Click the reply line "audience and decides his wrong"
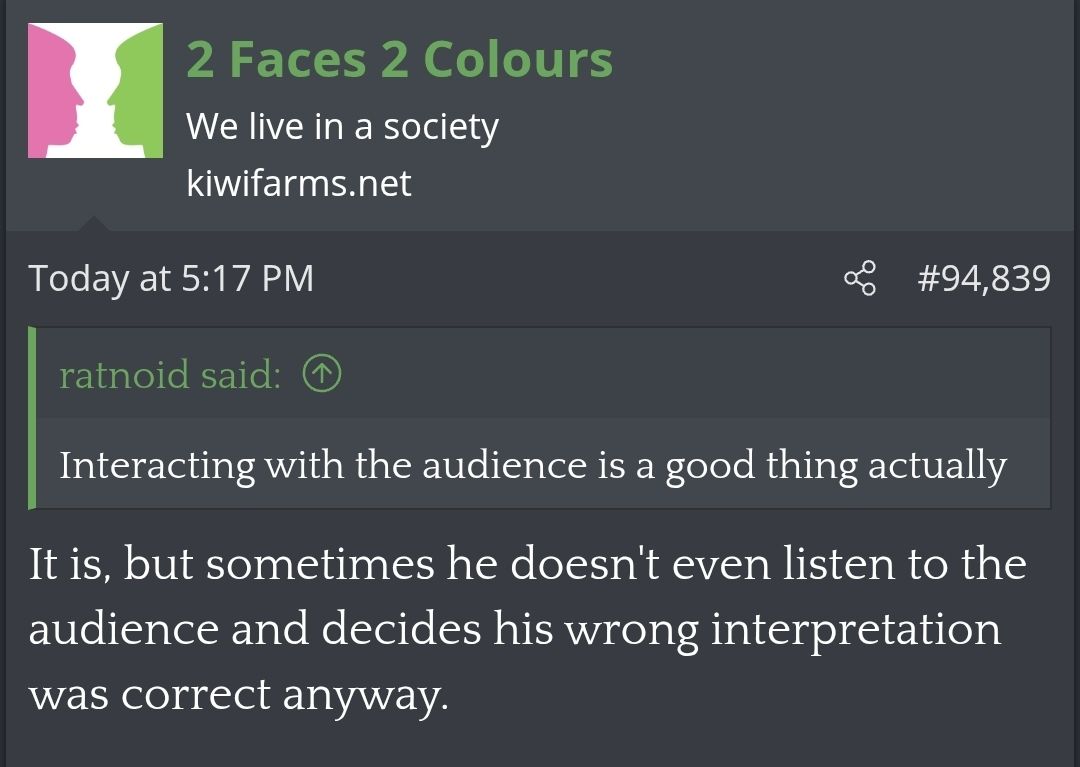The image size is (1080, 767). point(515,630)
